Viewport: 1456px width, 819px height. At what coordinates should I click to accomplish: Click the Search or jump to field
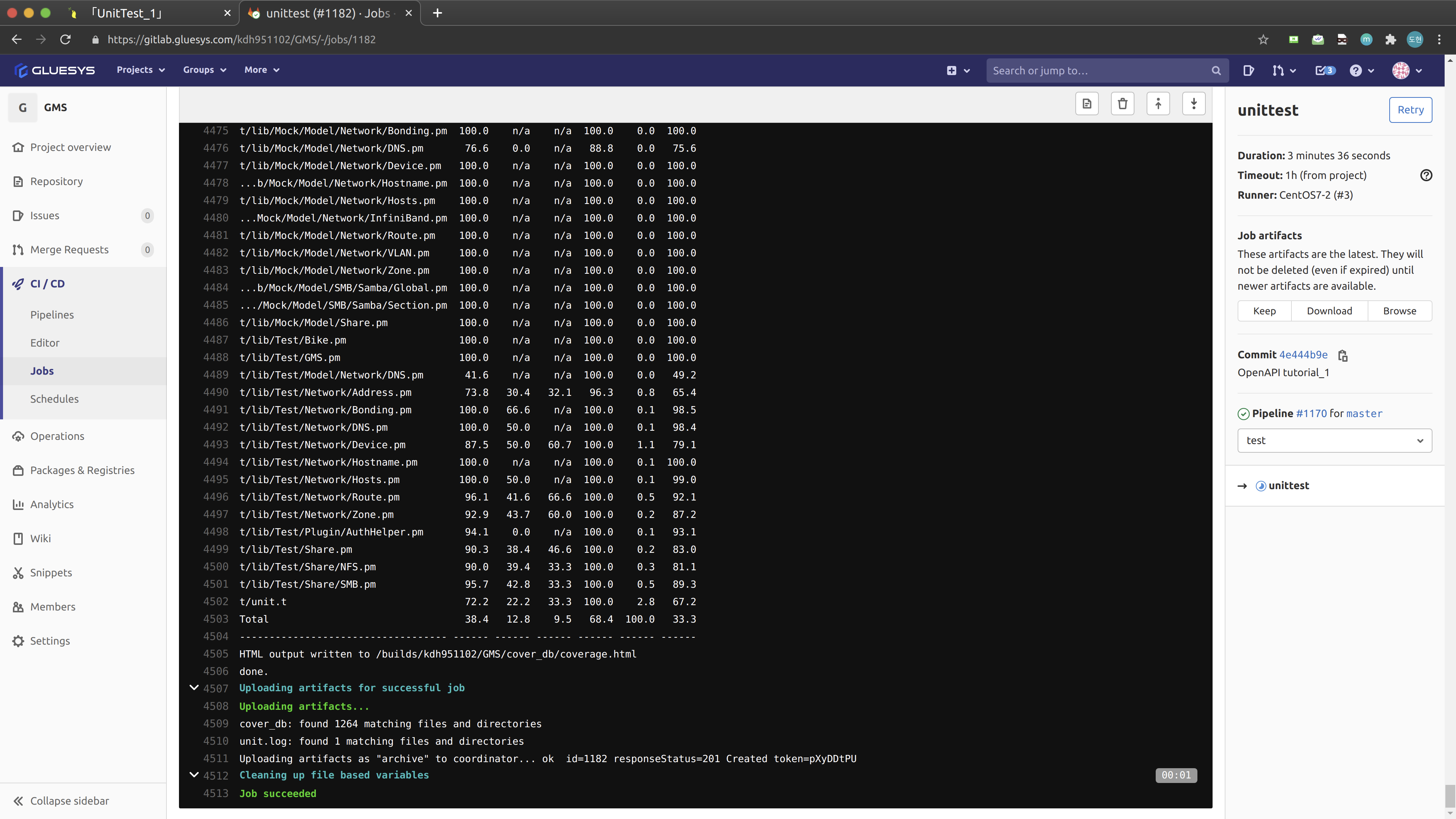tap(1099, 71)
